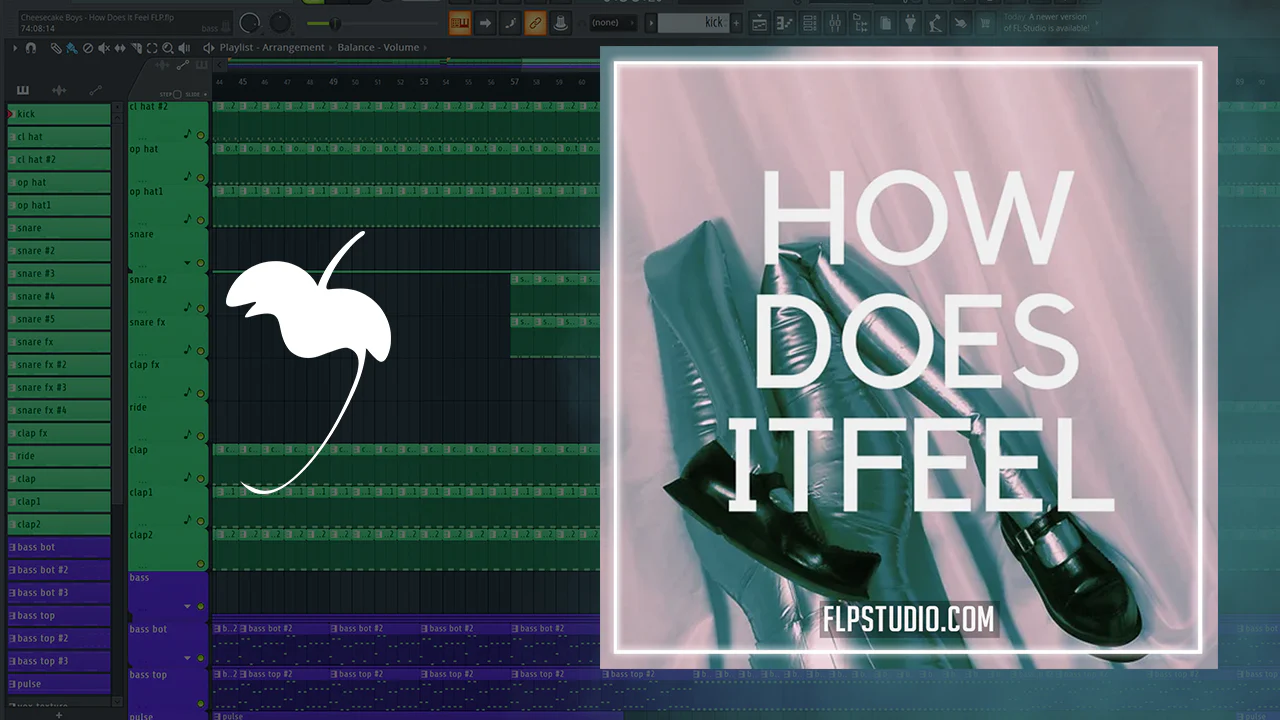1280x720 pixels.
Task: Toggle typing keyboard to piano icon
Action: [460, 22]
